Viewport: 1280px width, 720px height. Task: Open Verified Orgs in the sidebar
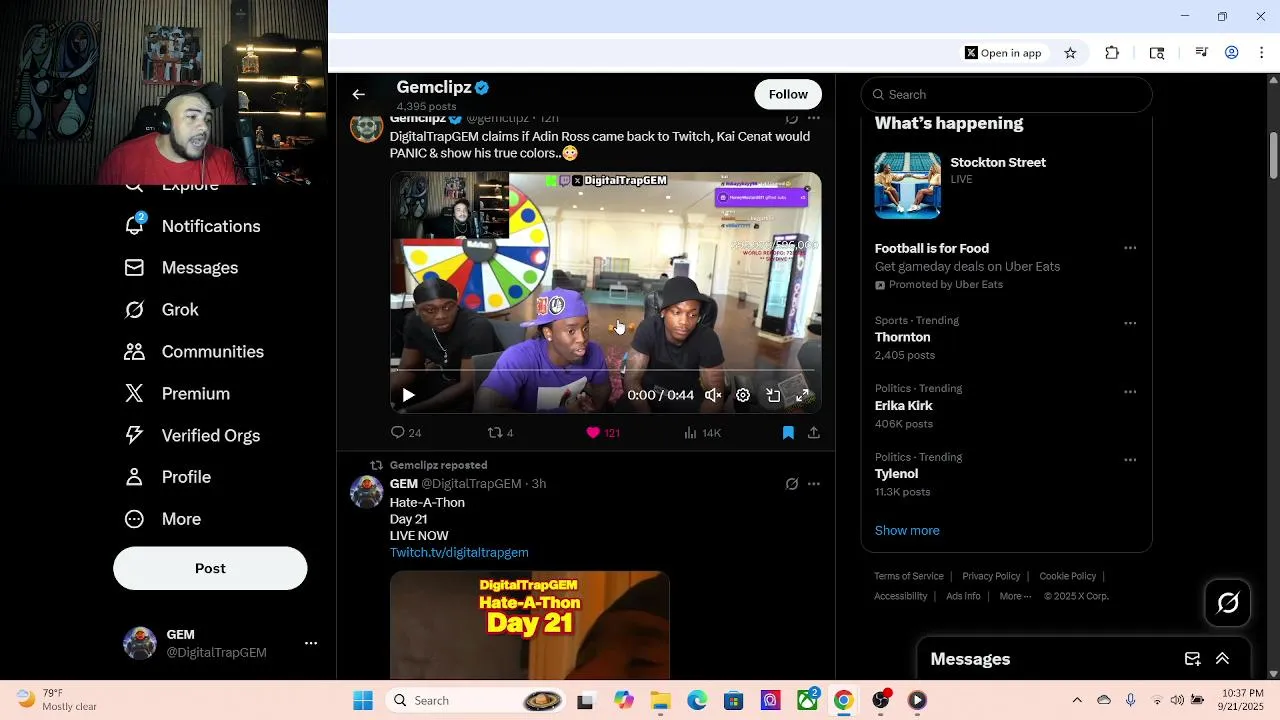[192, 436]
